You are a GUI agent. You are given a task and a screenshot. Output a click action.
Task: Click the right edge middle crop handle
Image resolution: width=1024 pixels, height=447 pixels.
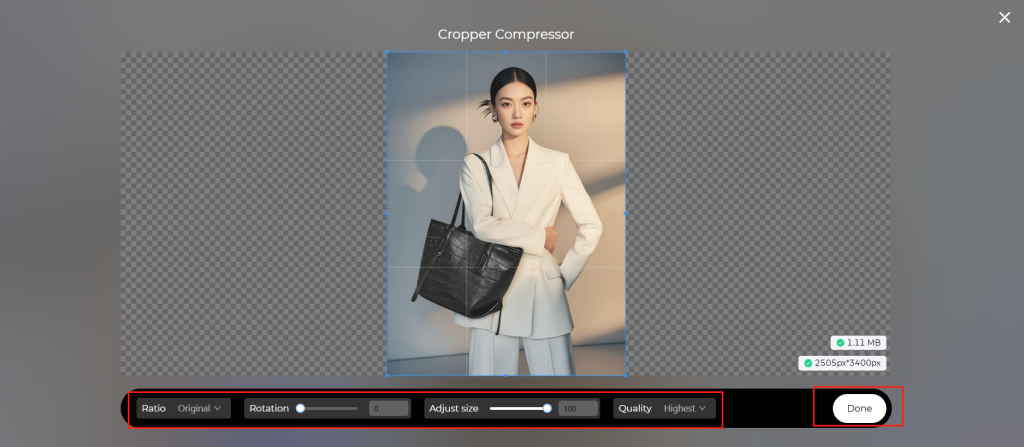point(626,214)
